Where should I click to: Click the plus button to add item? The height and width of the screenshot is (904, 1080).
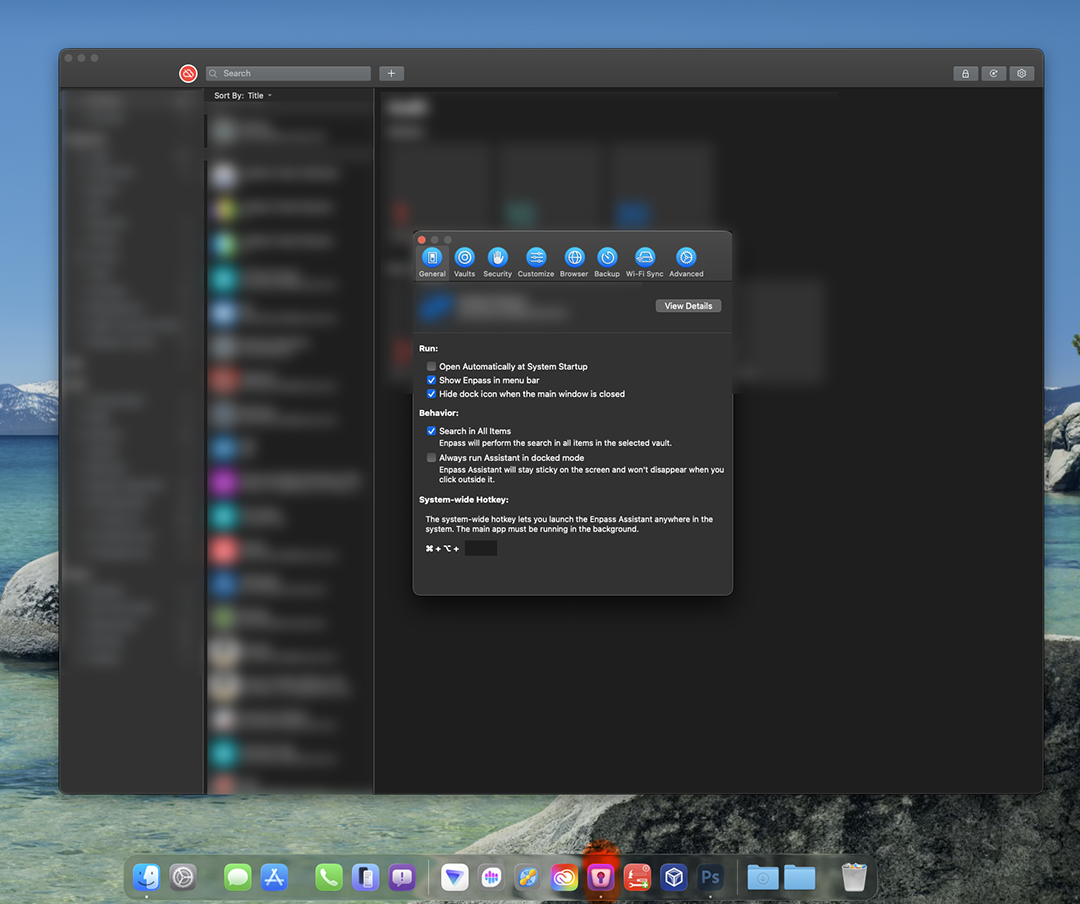pyautogui.click(x=391, y=73)
